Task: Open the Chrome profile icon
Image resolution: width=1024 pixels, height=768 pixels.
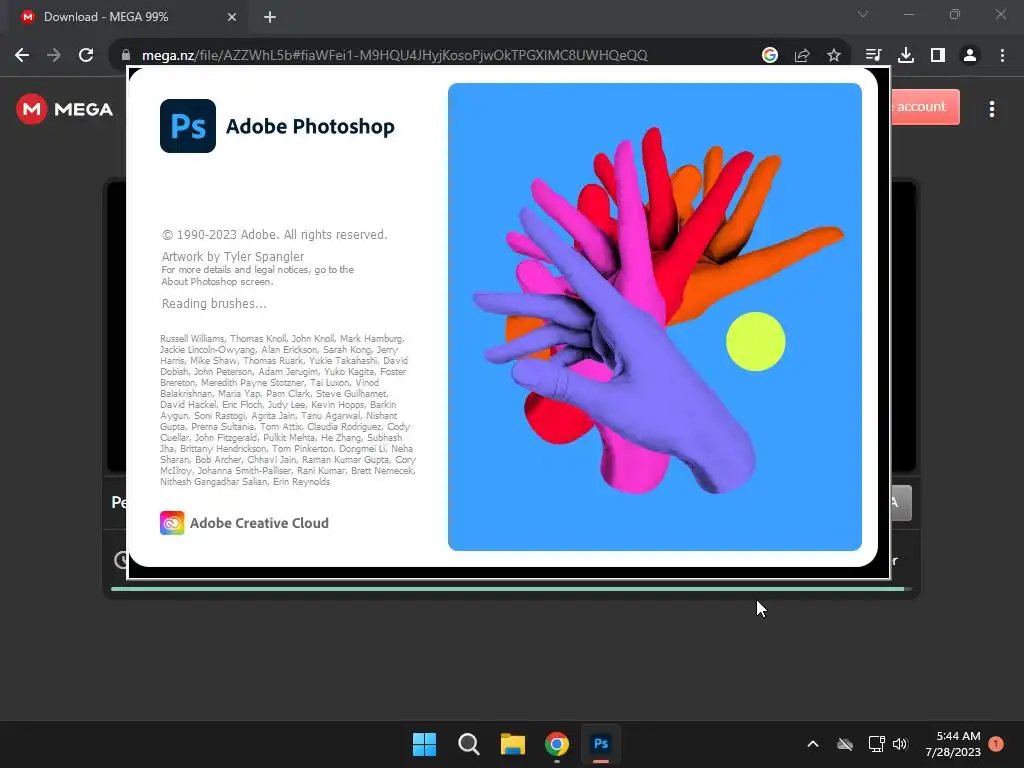Action: click(x=970, y=56)
